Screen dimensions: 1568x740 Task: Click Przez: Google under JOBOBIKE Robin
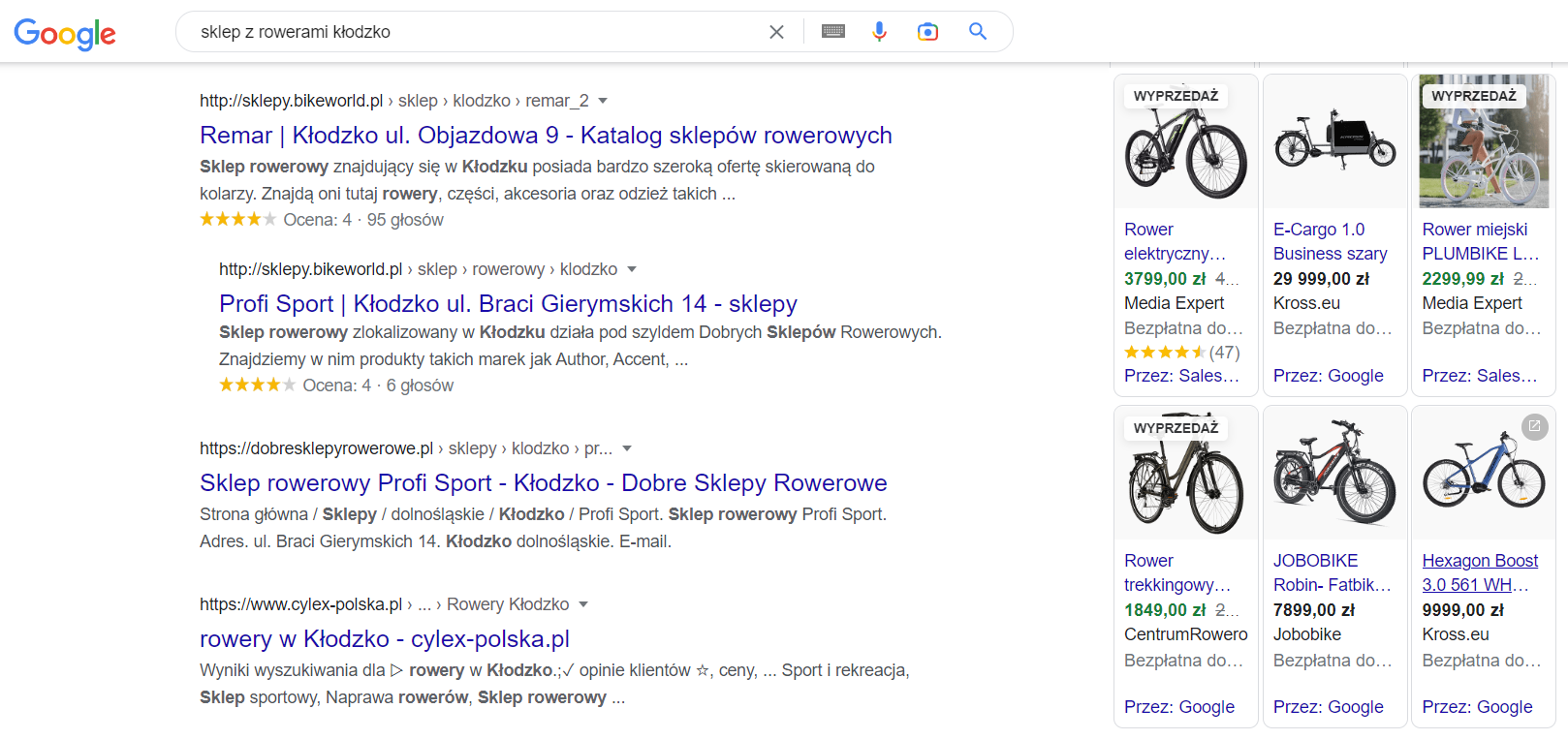pos(1328,707)
